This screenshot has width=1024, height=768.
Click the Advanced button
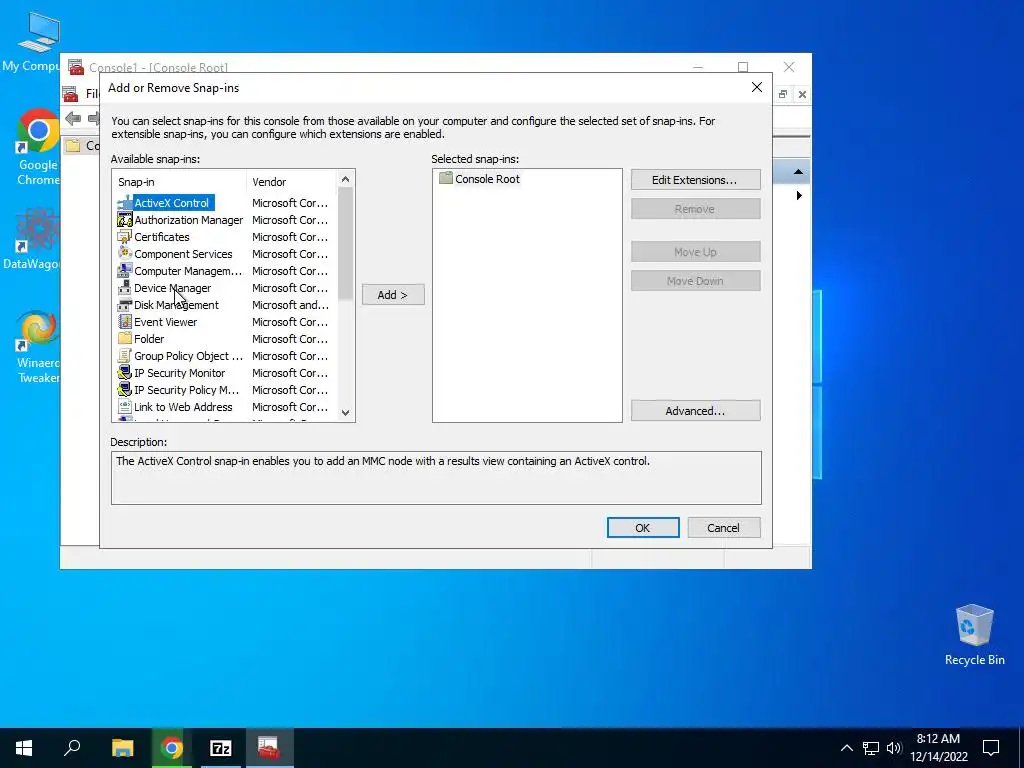[696, 411]
